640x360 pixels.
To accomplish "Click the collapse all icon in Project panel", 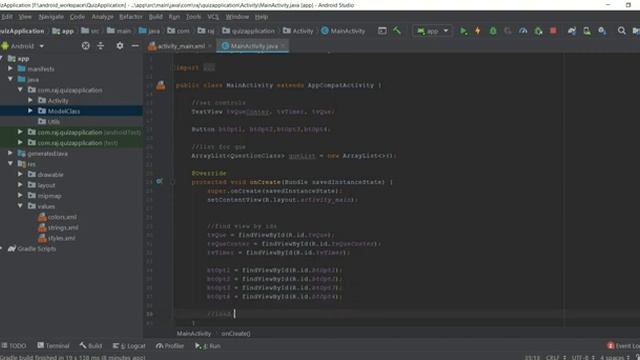I will pyautogui.click(x=100, y=46).
